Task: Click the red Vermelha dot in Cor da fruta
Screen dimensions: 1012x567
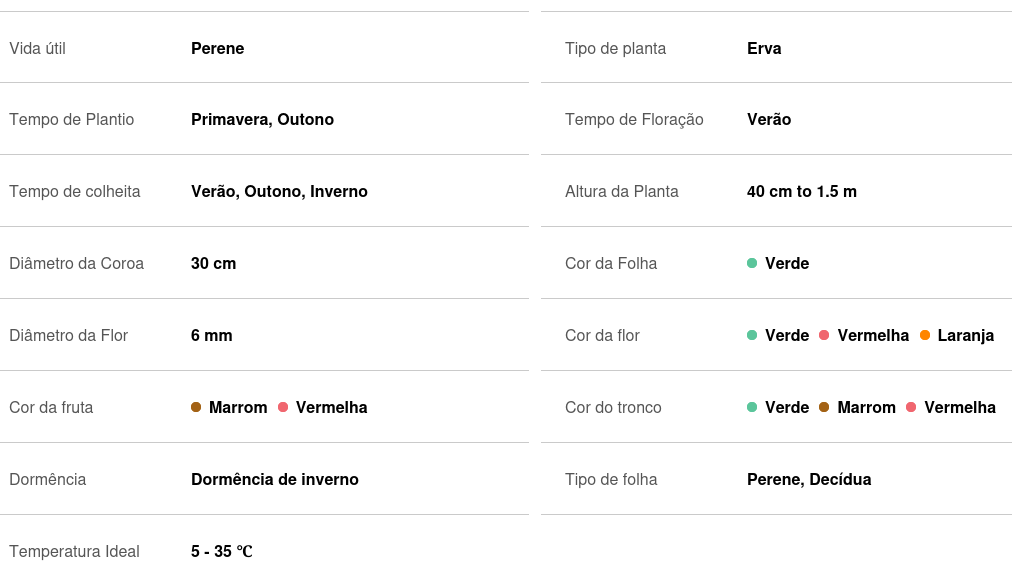Action: (x=283, y=407)
